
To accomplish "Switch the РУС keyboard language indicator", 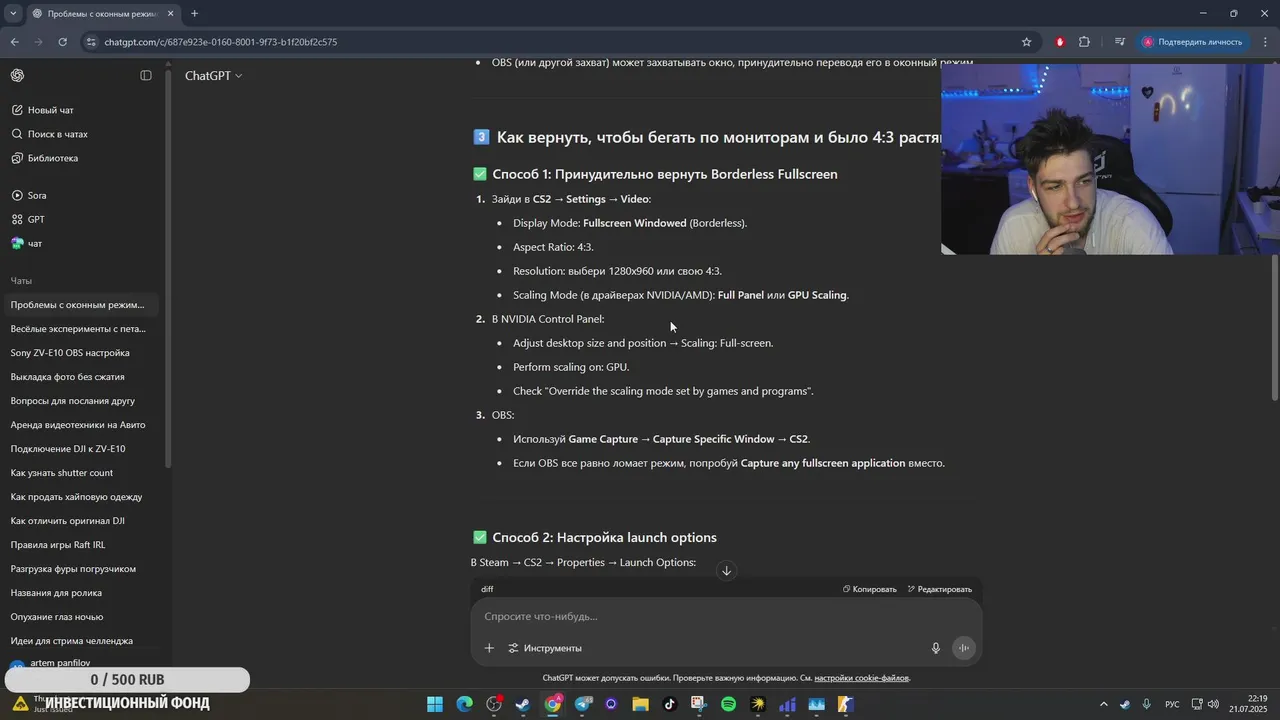I will pyautogui.click(x=1172, y=704).
